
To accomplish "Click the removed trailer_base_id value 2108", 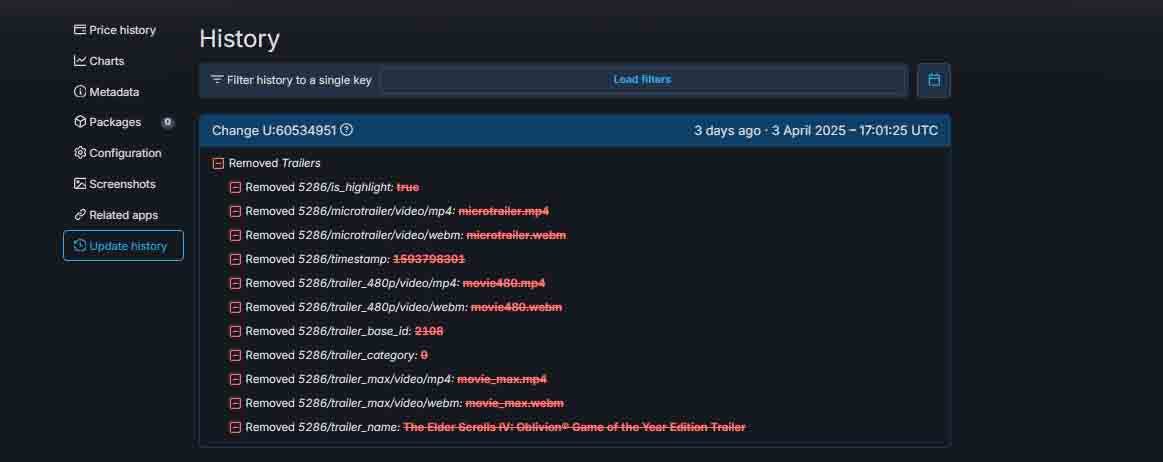I will tap(429, 331).
